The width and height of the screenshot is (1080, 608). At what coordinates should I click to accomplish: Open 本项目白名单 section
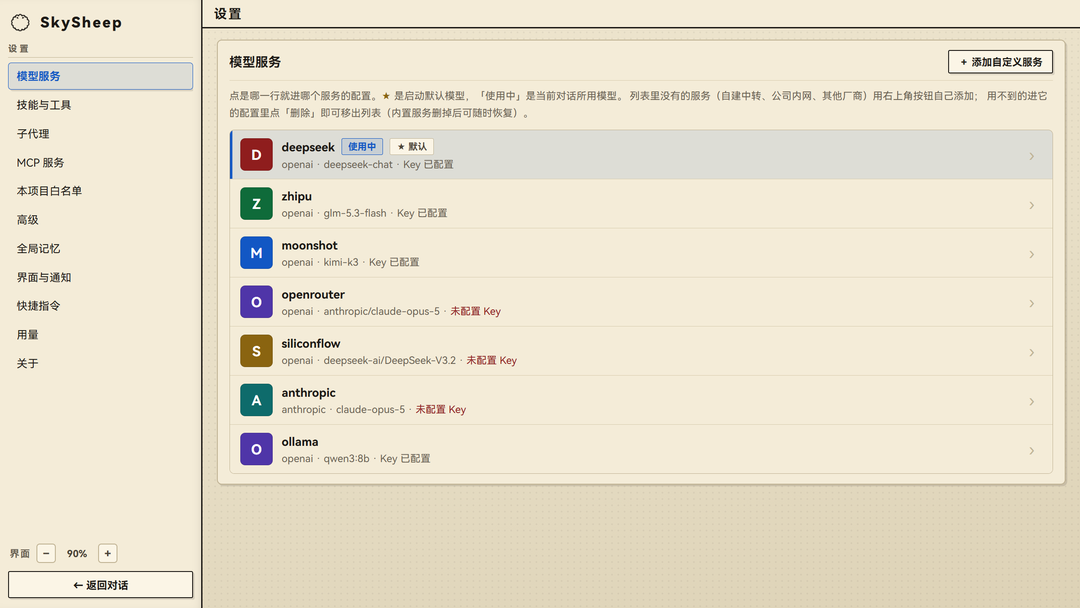pos(101,191)
